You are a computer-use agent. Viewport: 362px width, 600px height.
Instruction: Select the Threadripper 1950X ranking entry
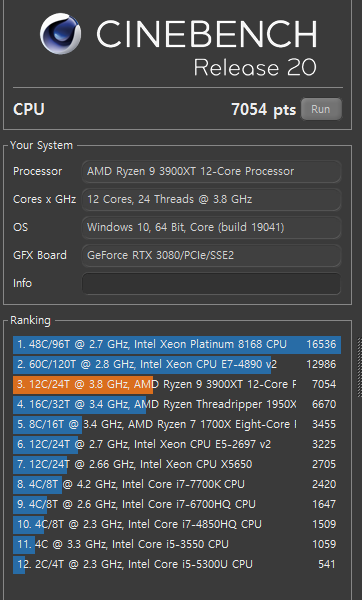(x=177, y=404)
